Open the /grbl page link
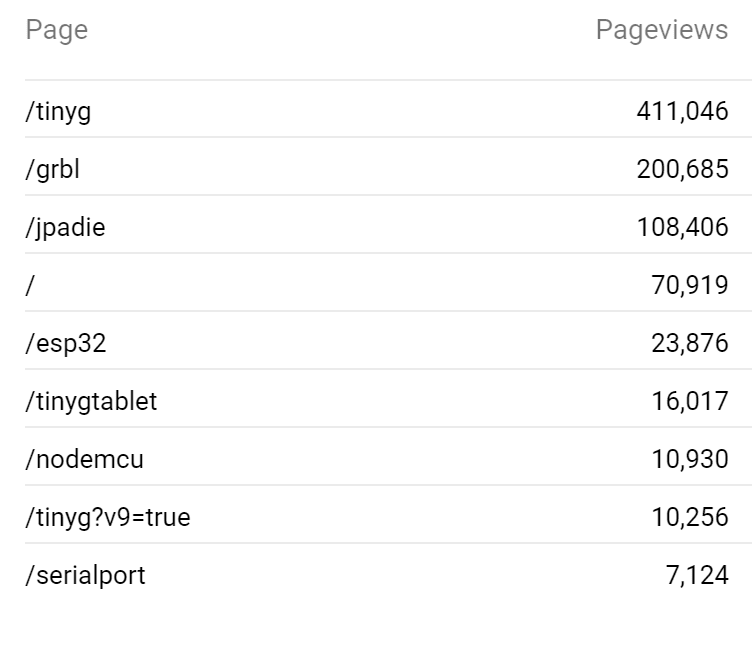The height and width of the screenshot is (660, 752). 52,169
